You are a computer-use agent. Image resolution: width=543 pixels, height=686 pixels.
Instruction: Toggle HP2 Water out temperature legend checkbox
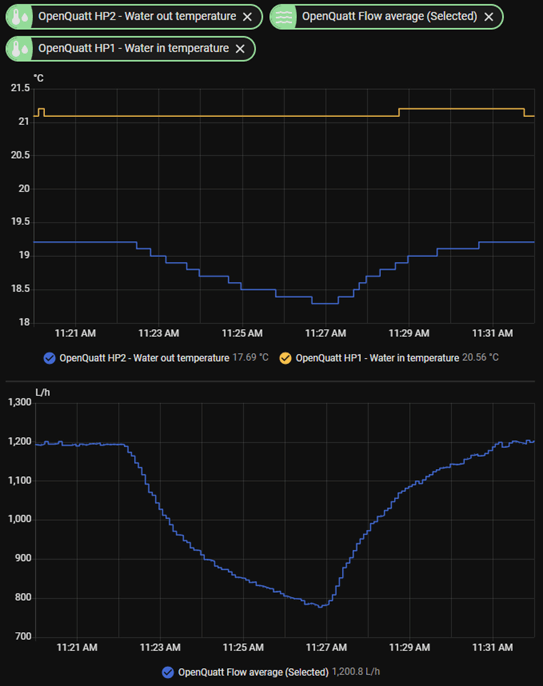(49, 358)
